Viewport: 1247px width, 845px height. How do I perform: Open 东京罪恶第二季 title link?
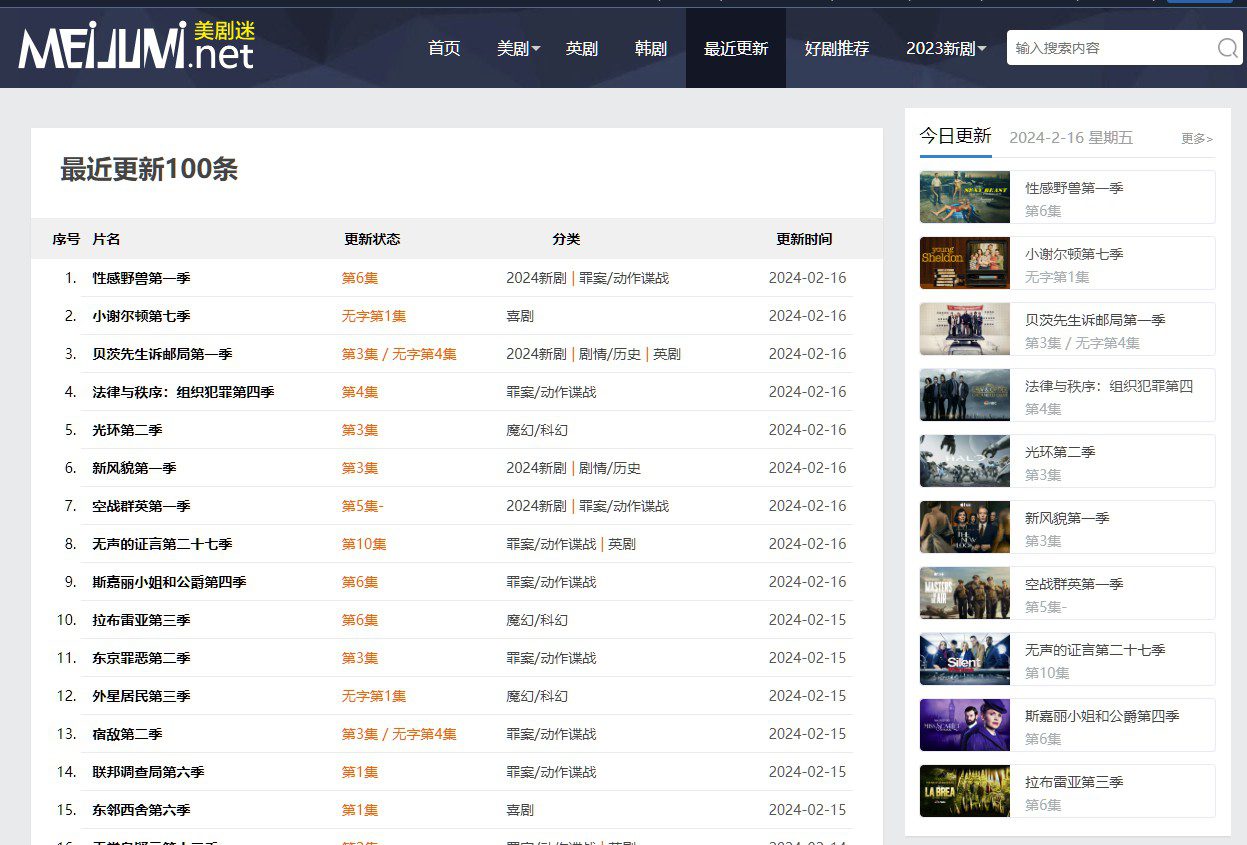[x=141, y=658]
